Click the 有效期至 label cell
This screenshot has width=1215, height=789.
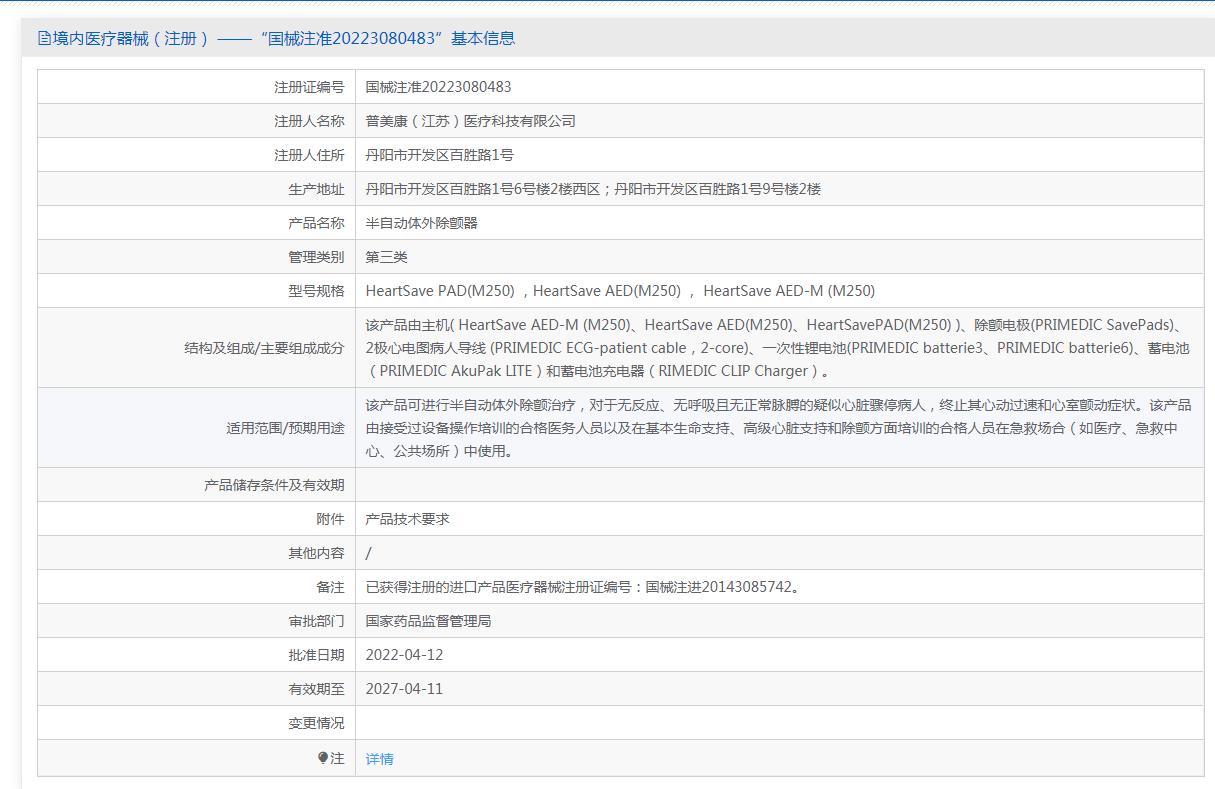(196, 689)
